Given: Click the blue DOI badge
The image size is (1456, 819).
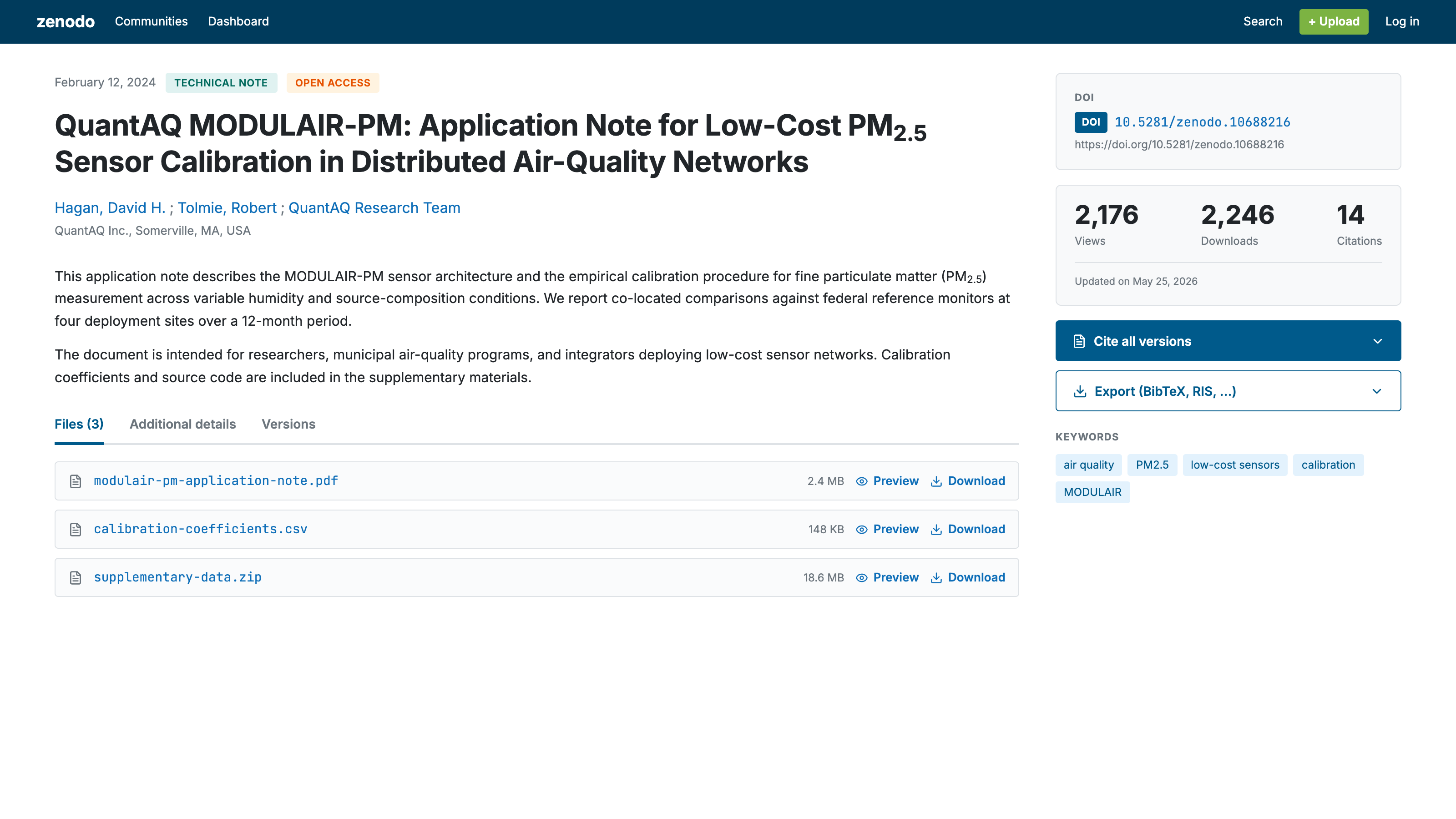Looking at the screenshot, I should point(1090,122).
